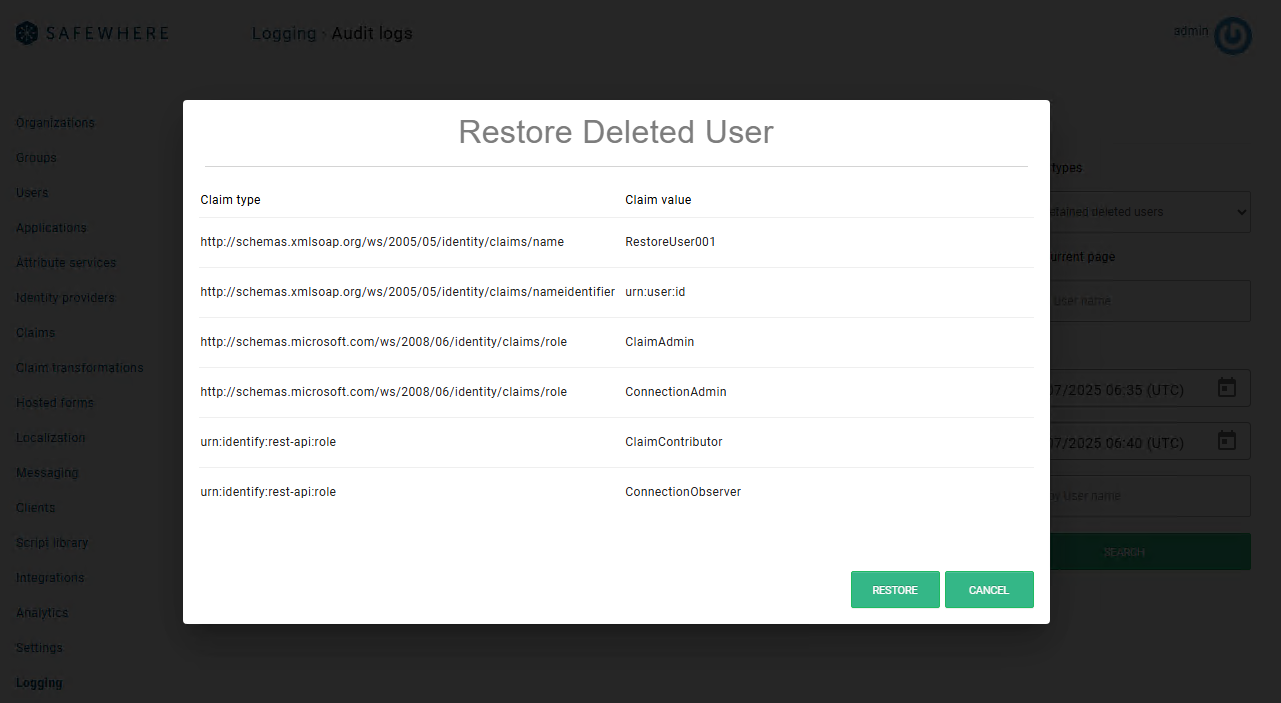This screenshot has width=1281, height=703.
Task: Open Analytics in sidebar
Action: (x=42, y=613)
